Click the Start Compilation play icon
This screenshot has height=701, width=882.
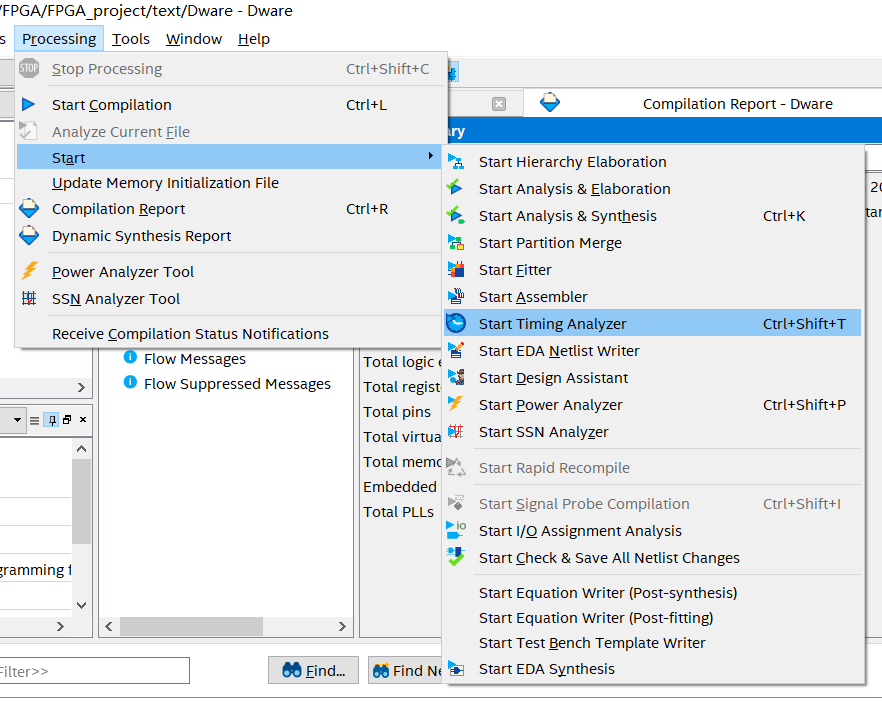[28, 105]
